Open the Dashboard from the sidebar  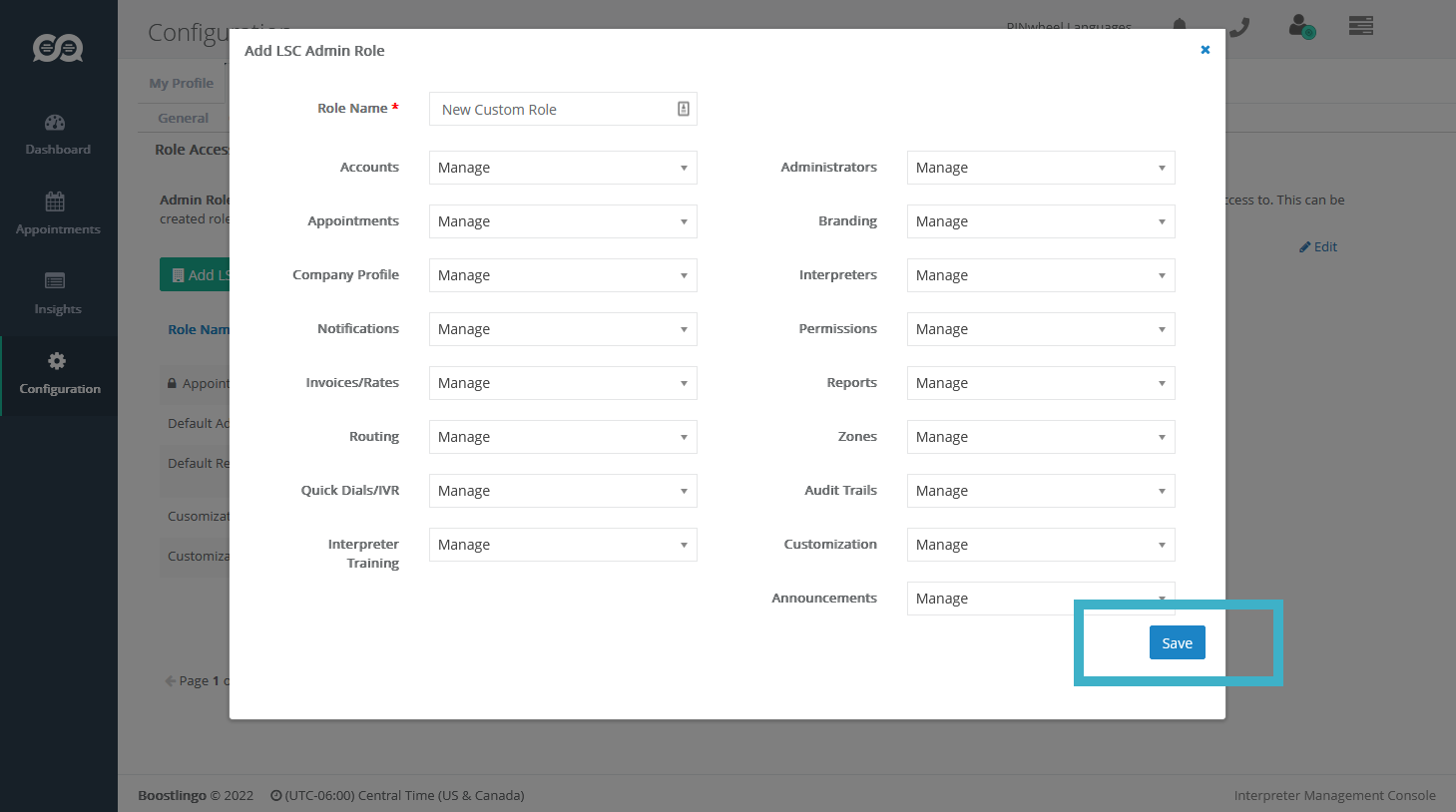57,135
